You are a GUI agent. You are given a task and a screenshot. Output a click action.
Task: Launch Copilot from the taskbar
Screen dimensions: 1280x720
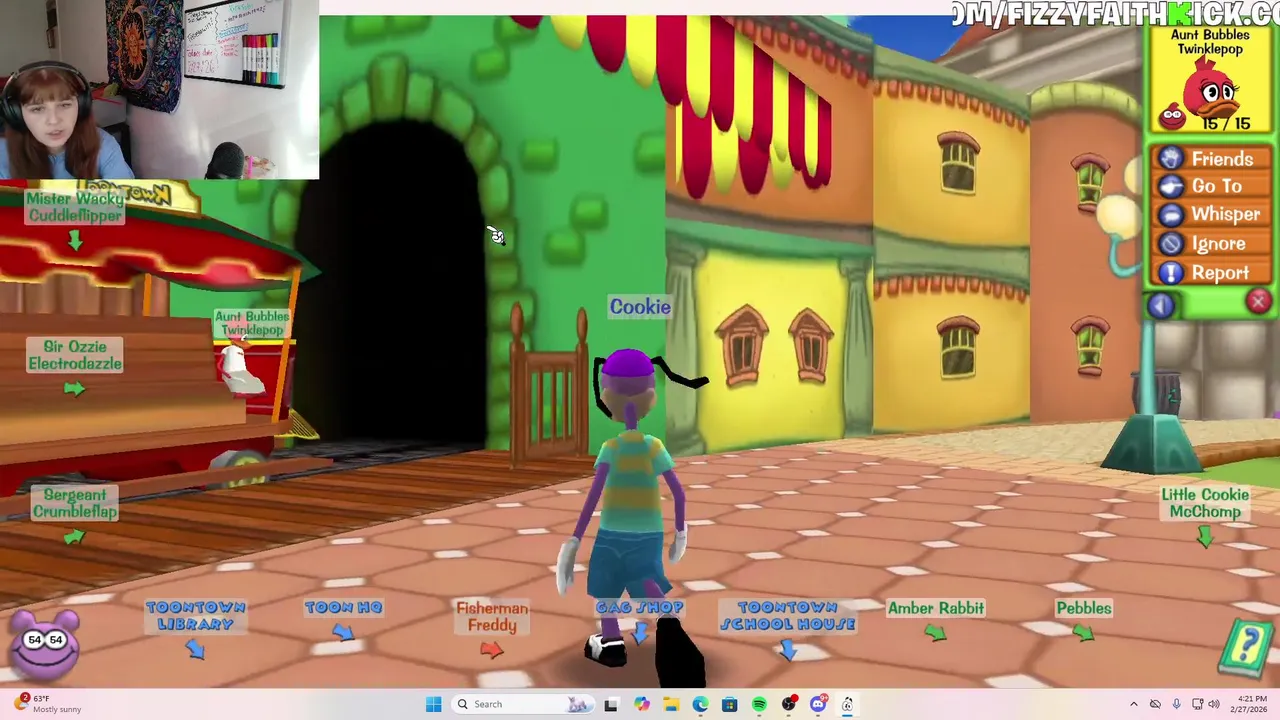click(641, 704)
